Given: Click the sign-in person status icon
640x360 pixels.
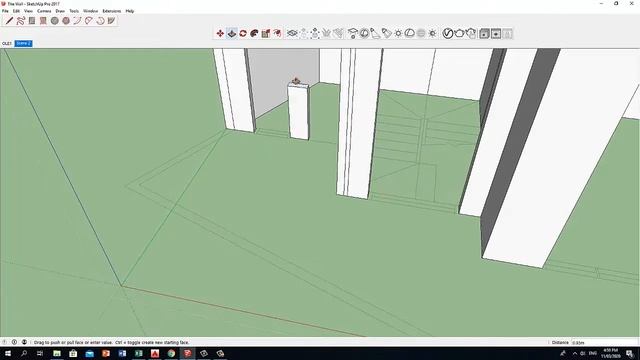Looking at the screenshot, I should coord(24,342).
